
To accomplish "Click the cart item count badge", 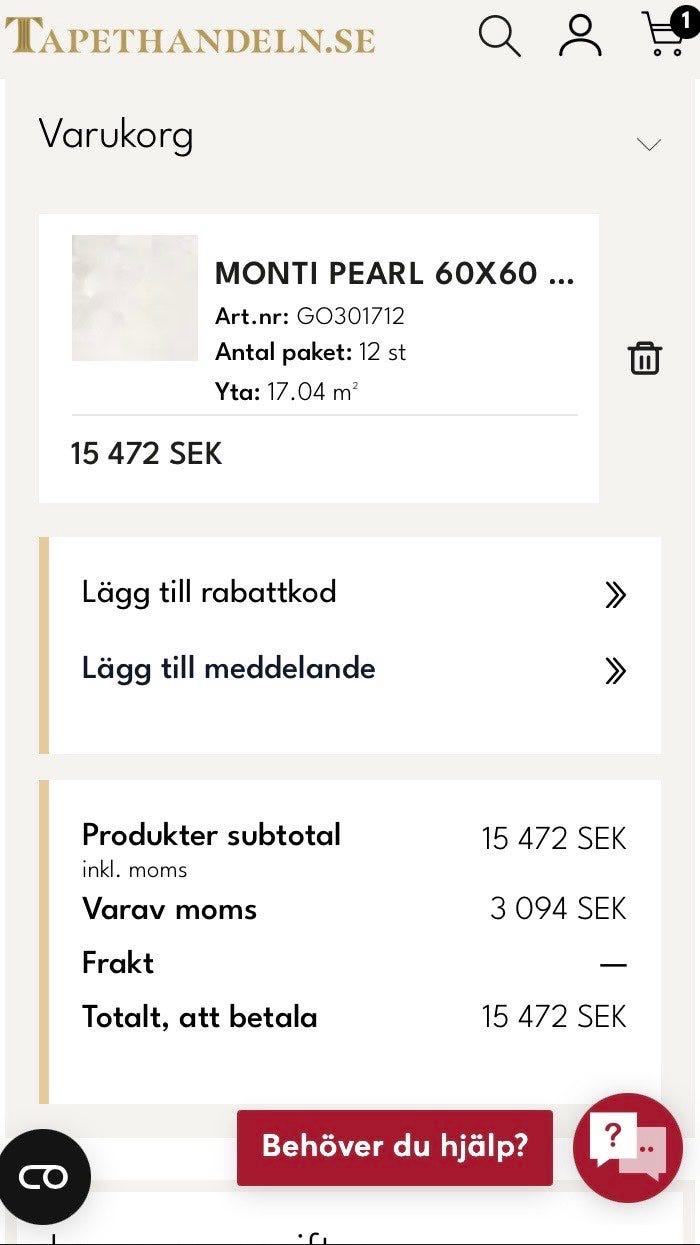I will pos(685,20).
